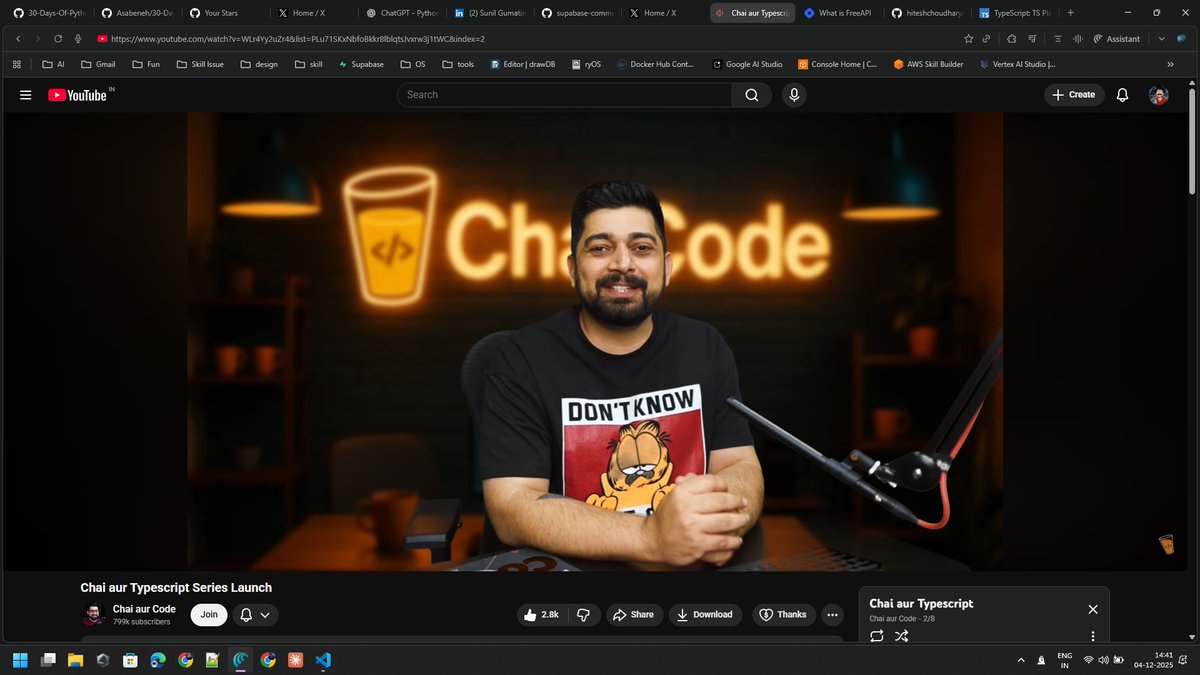The image size is (1200, 675).
Task: Open the playlist more-options three-dot menu
Action: coord(1092,636)
